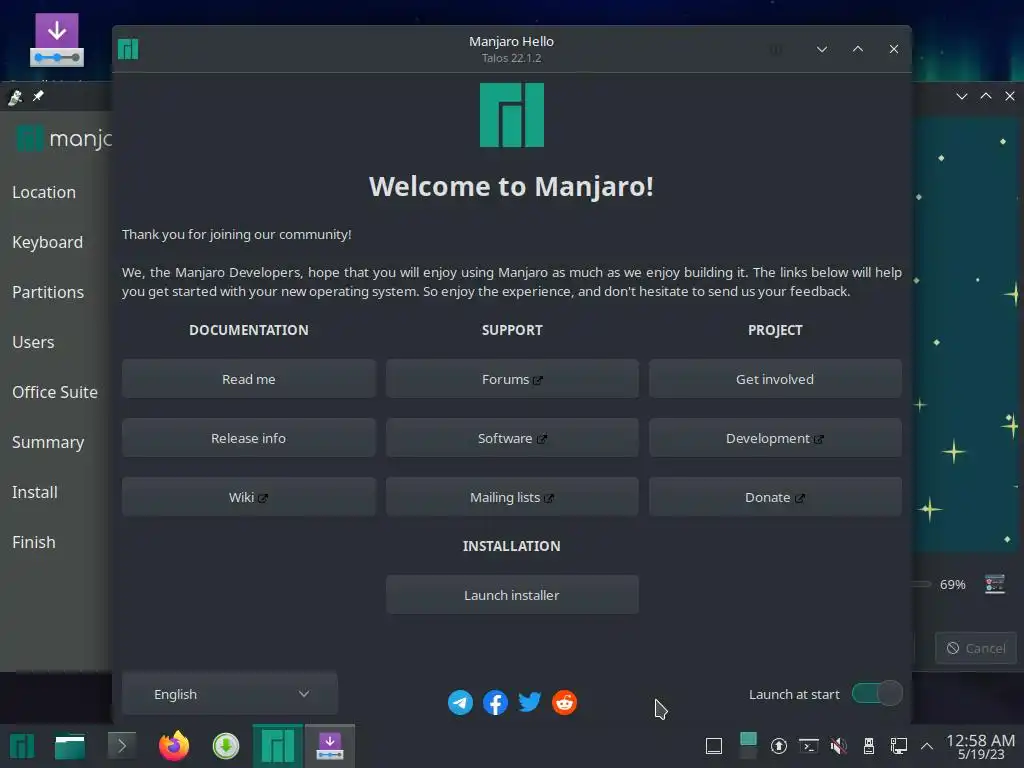The image size is (1024, 768).
Task: Click the Read me button
Action: [248, 379]
